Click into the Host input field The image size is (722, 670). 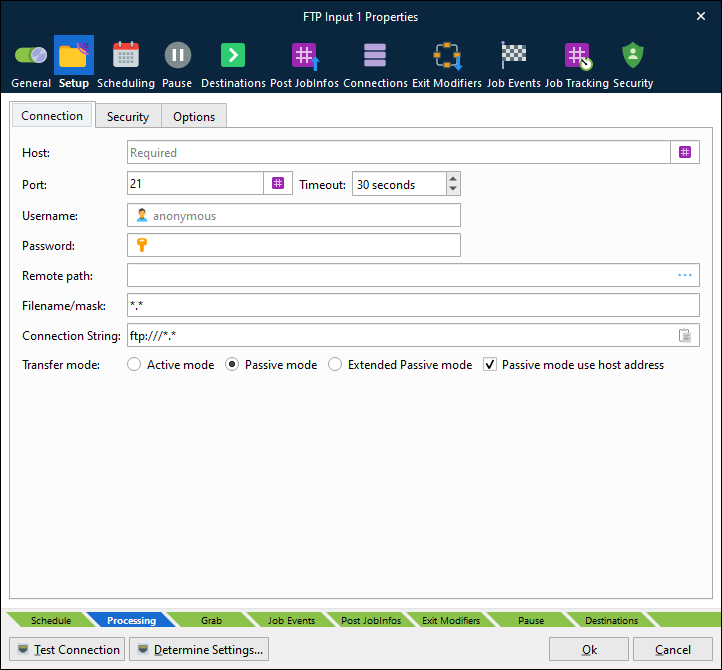(399, 152)
